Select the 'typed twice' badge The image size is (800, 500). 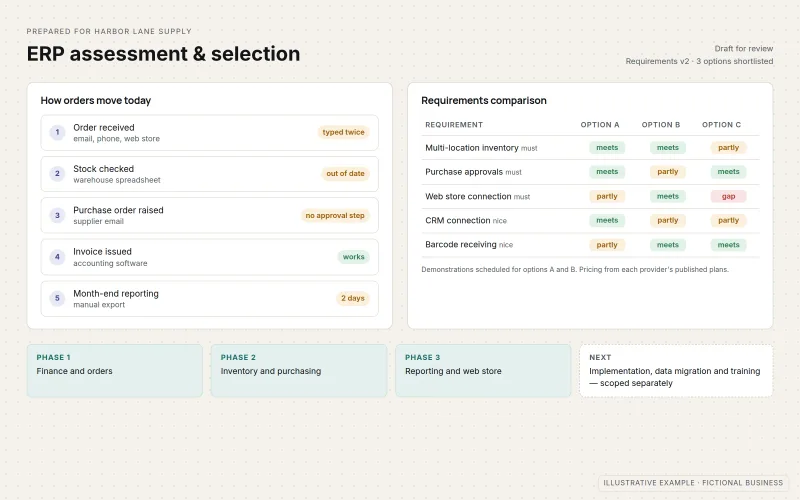click(x=343, y=132)
